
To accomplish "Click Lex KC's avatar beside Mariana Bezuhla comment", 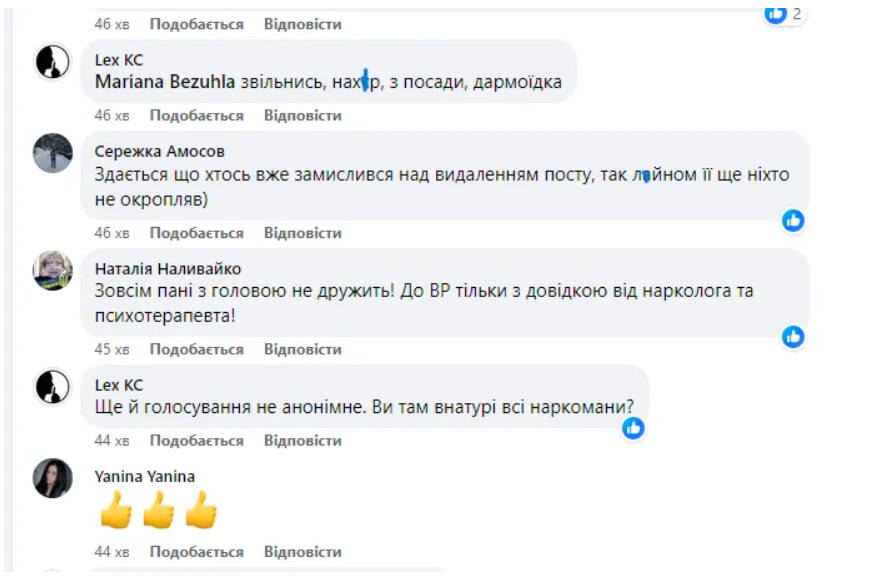I will pos(53,62).
